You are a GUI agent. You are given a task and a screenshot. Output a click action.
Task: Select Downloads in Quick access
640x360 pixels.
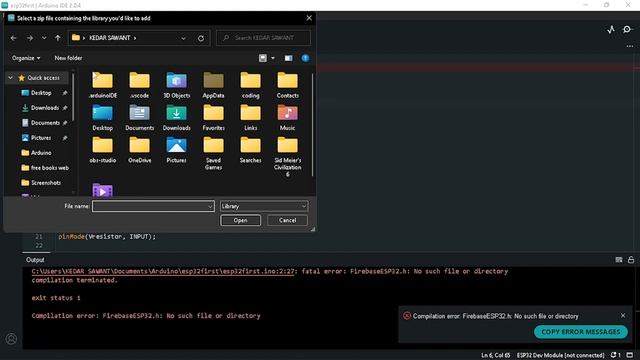(44, 108)
